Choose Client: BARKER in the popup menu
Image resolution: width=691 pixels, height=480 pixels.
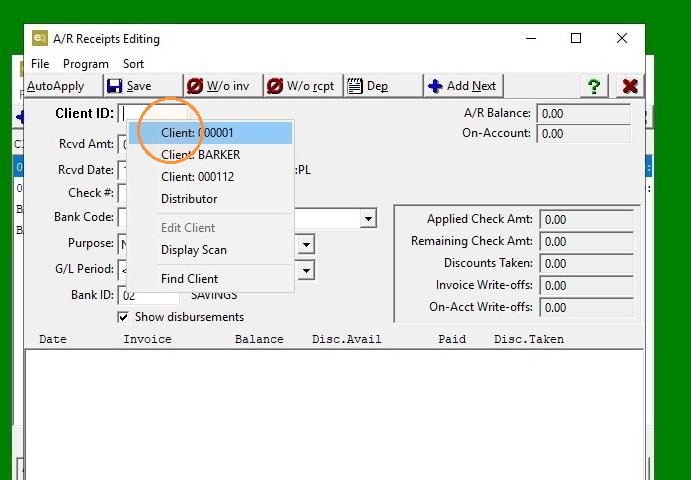(x=211, y=155)
